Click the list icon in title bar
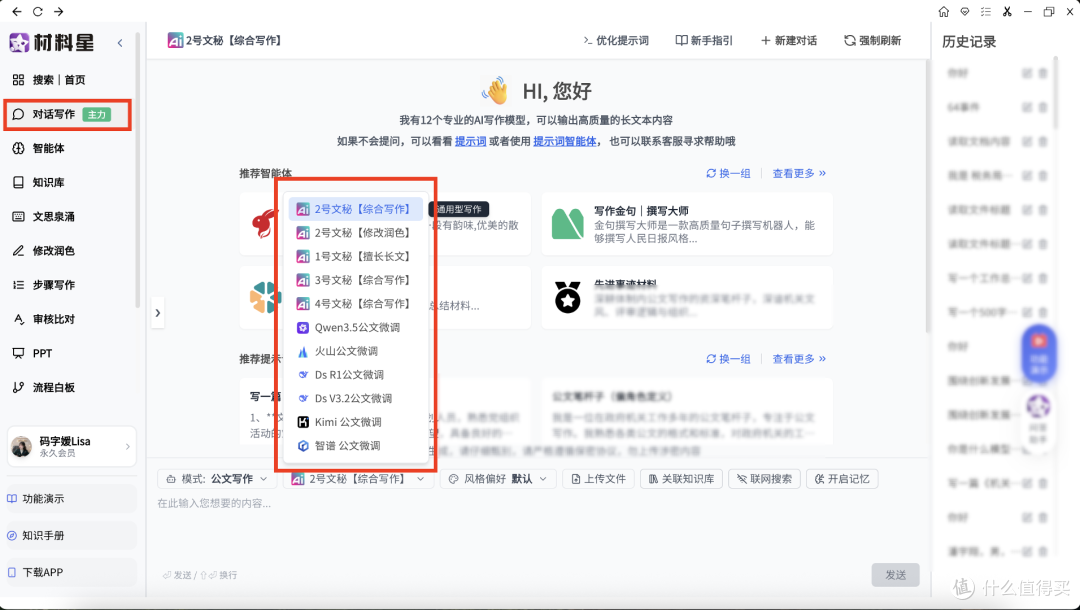The height and width of the screenshot is (610, 1080). (x=986, y=12)
